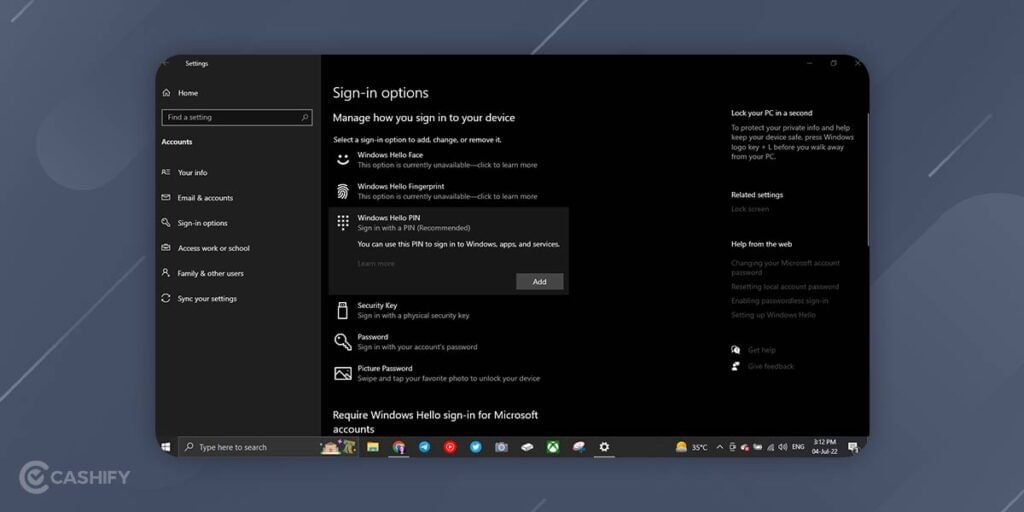Go to Settings Home page
Image resolution: width=1024 pixels, height=512 pixels.
[180, 93]
